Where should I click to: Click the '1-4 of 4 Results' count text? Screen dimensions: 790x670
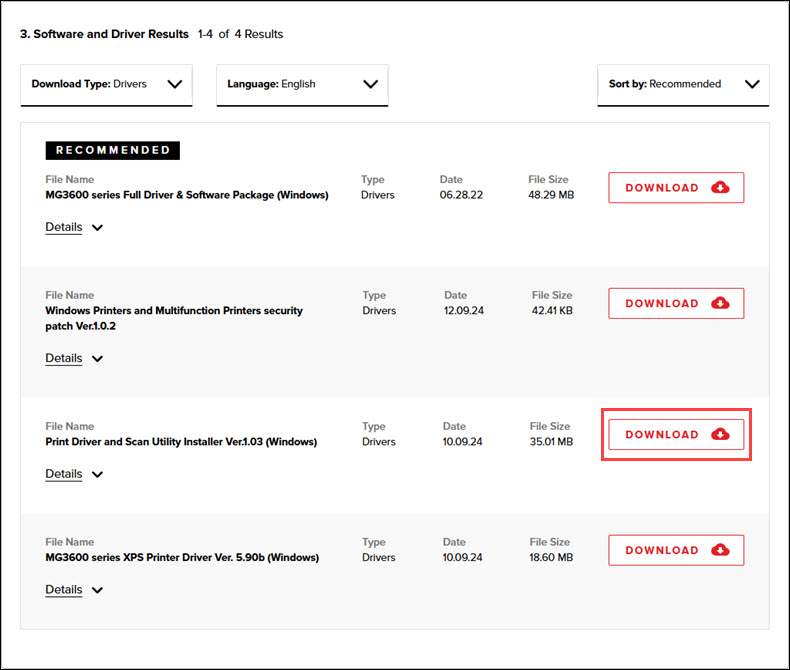point(240,34)
